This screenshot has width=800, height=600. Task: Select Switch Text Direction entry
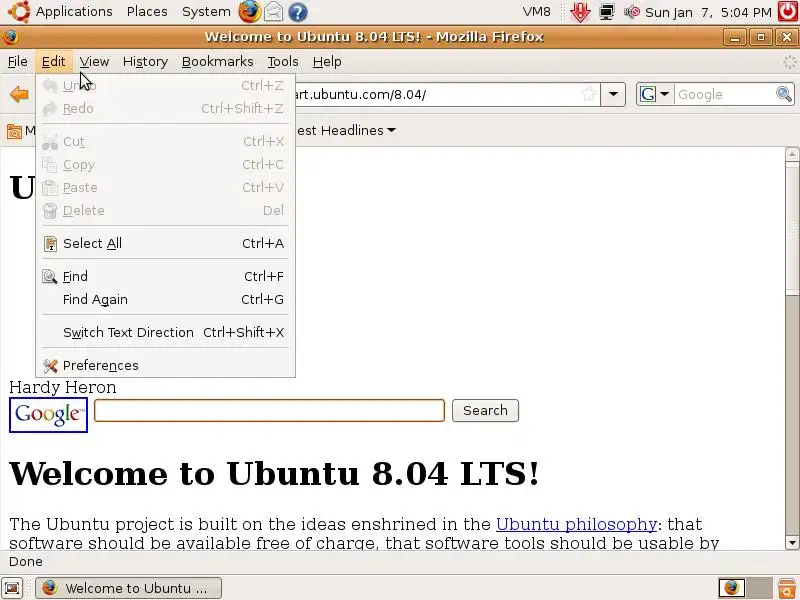[x=165, y=333]
